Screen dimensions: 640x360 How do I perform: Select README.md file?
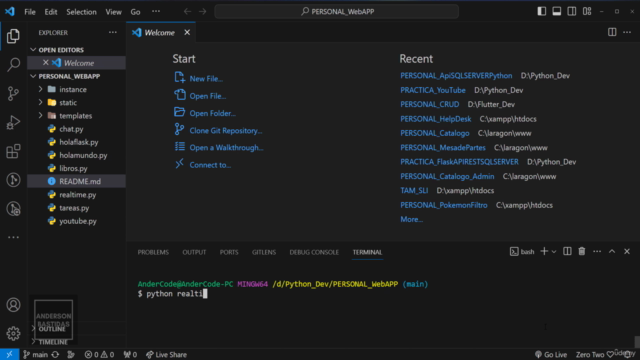pos(76,181)
